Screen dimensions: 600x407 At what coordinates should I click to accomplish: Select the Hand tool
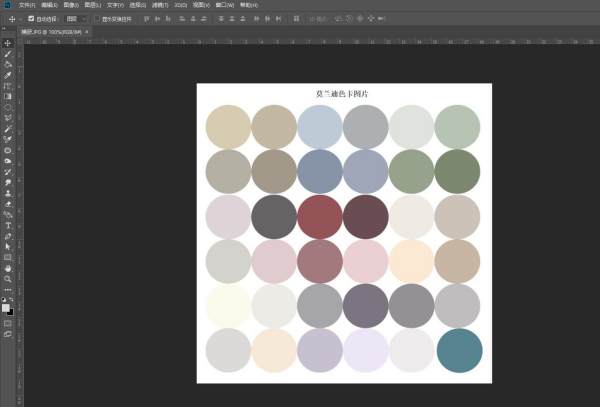(x=7, y=268)
